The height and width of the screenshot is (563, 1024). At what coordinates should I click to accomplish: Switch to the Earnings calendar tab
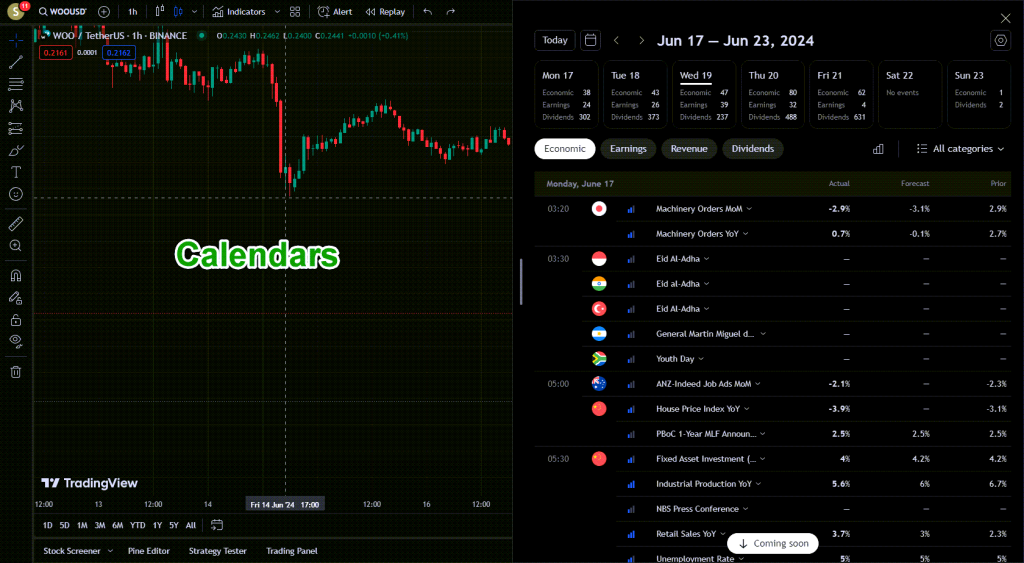coord(628,149)
